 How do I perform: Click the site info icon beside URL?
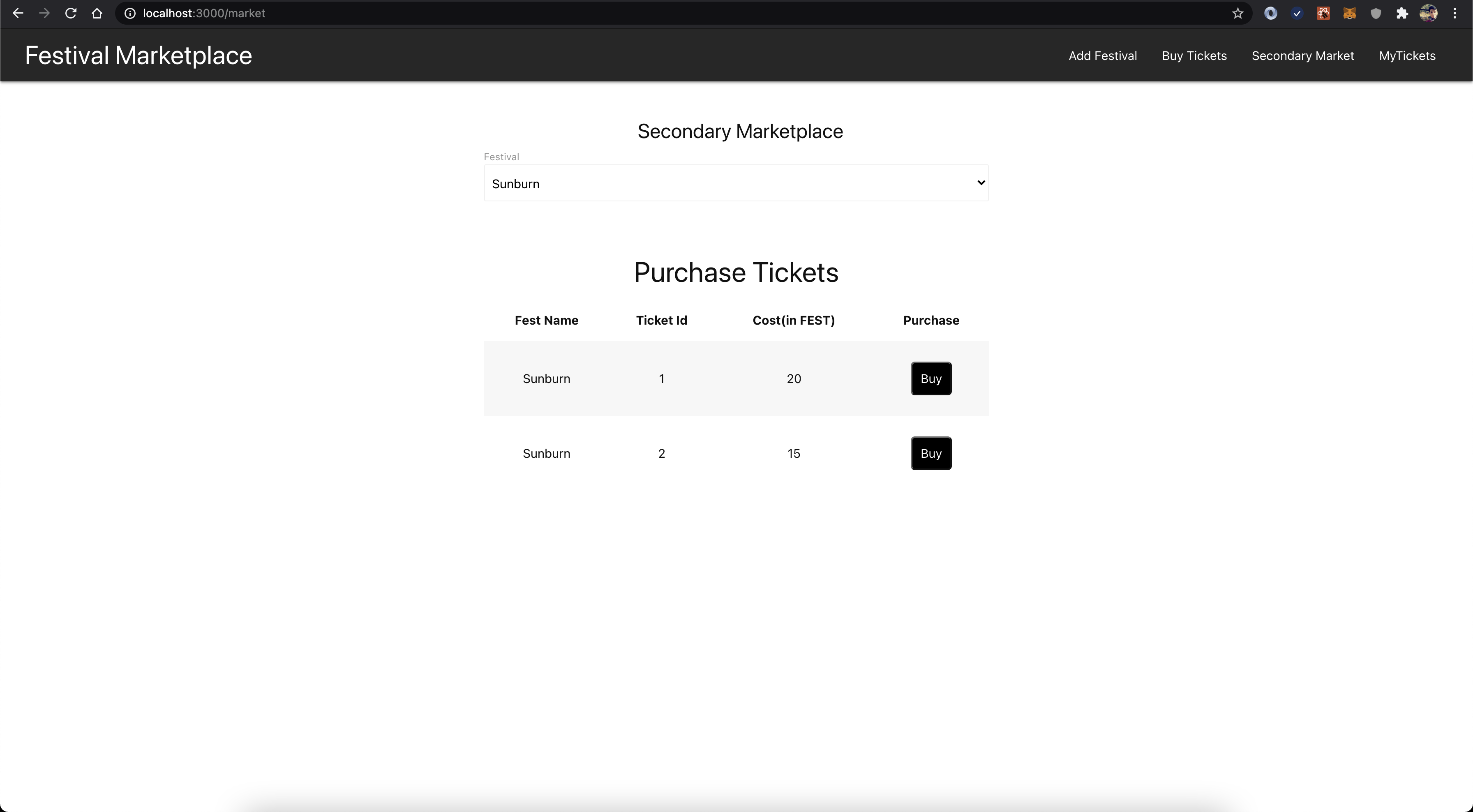(x=130, y=13)
